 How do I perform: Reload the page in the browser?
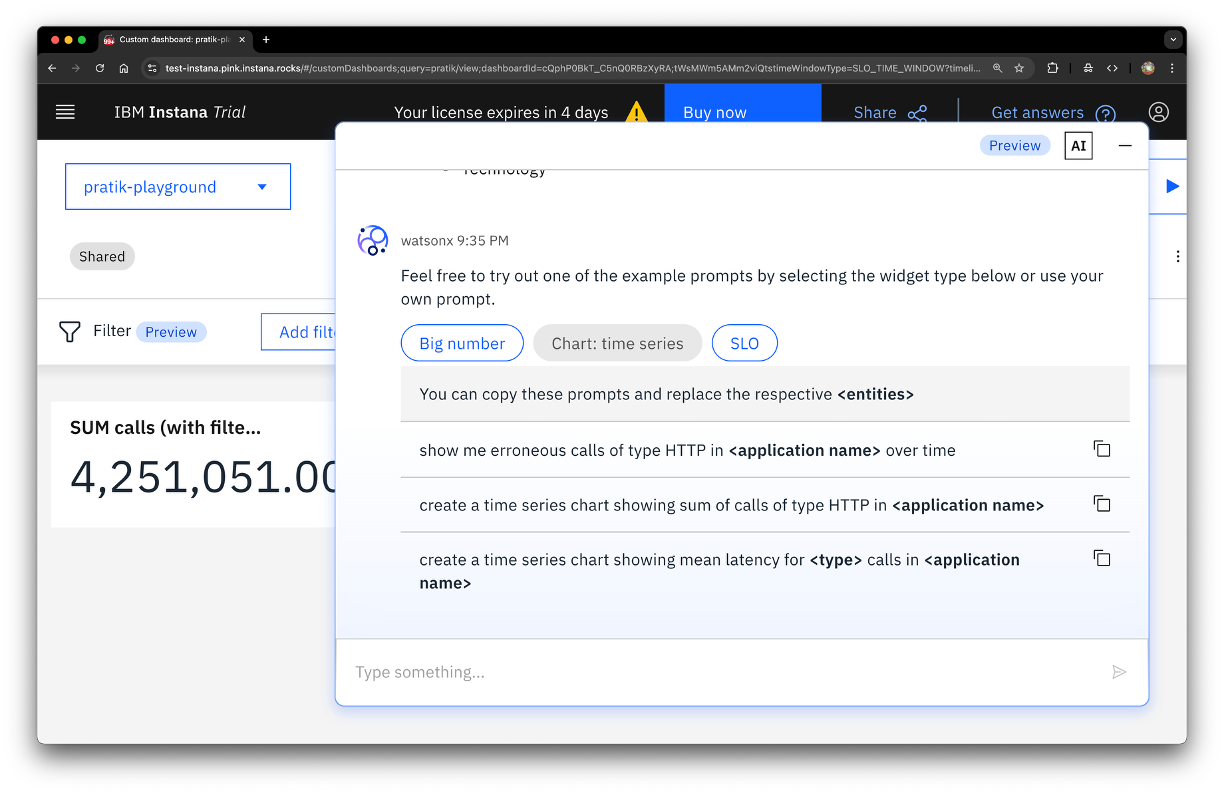pos(100,68)
